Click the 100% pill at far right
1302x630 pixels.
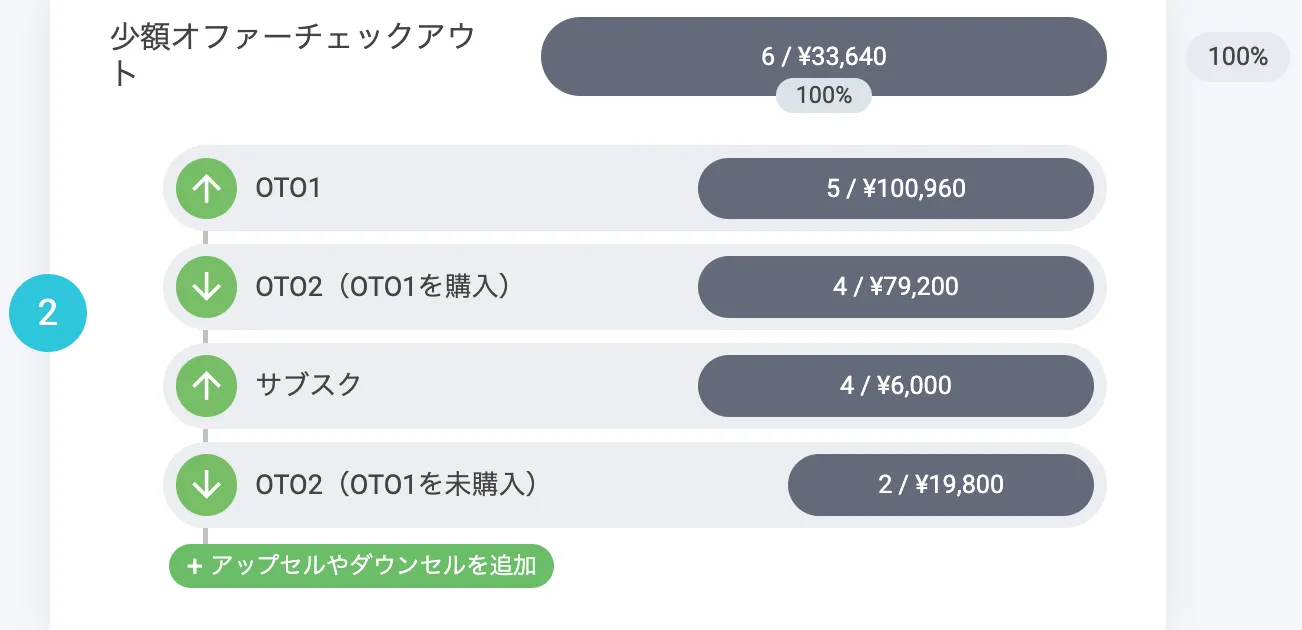[1237, 57]
